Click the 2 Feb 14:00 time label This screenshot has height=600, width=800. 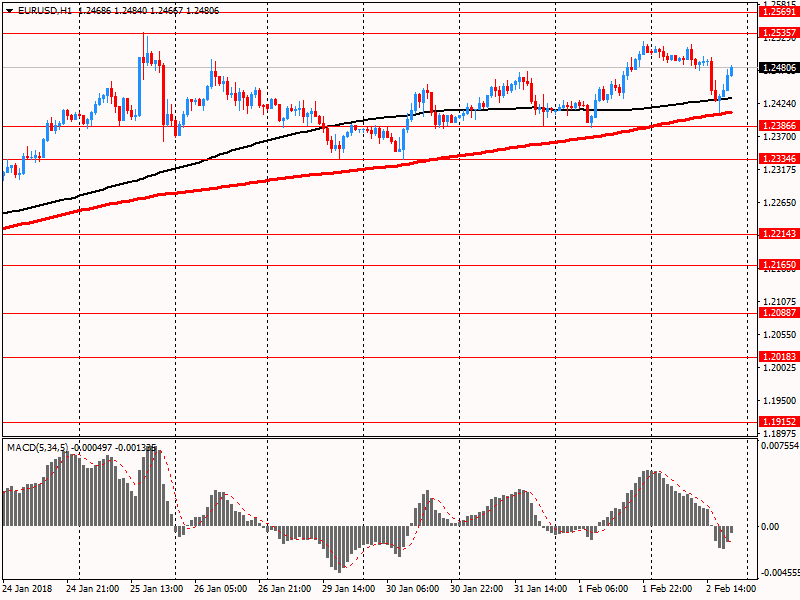click(x=731, y=588)
